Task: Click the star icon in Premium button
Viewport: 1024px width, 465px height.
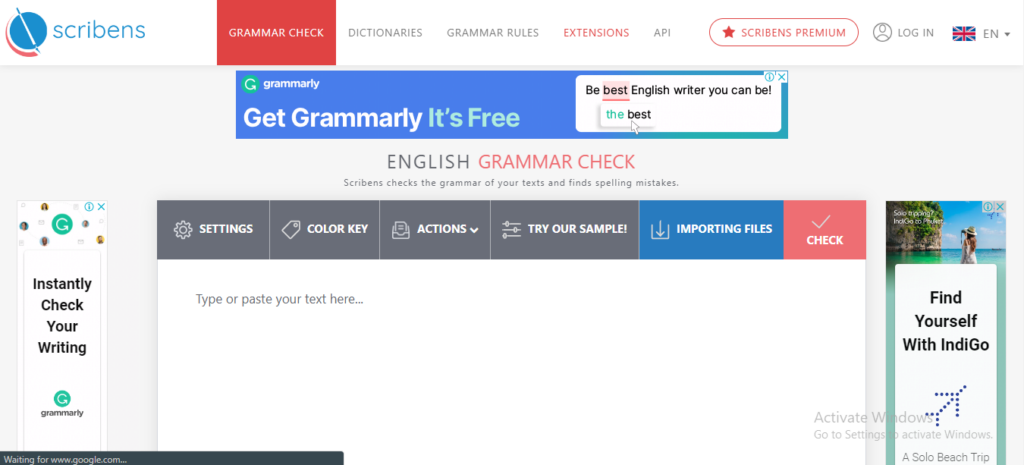Action: click(x=729, y=32)
